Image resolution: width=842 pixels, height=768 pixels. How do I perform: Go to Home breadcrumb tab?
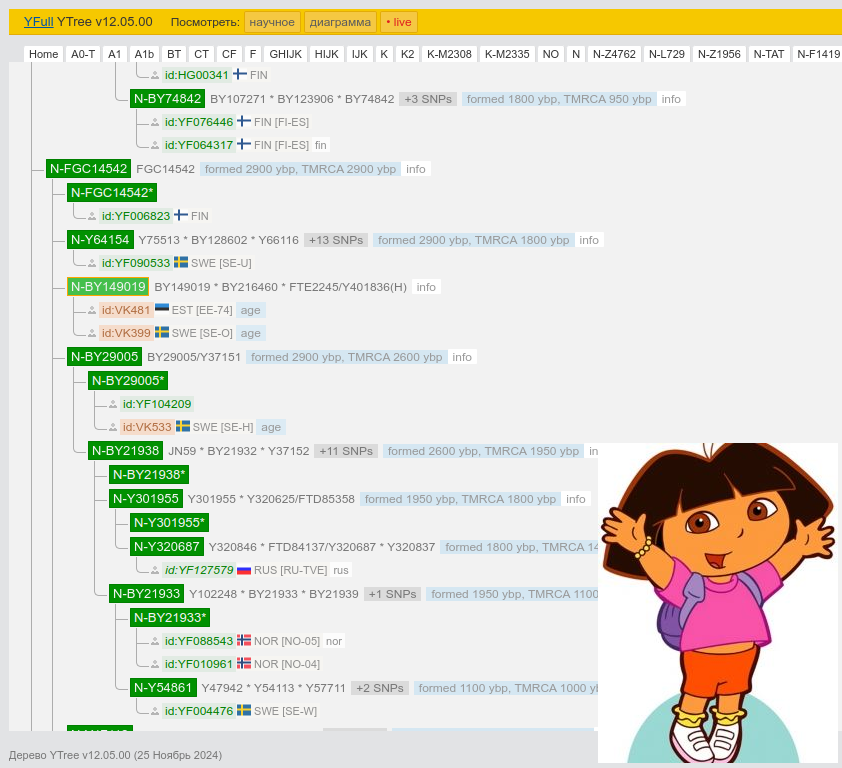43,54
